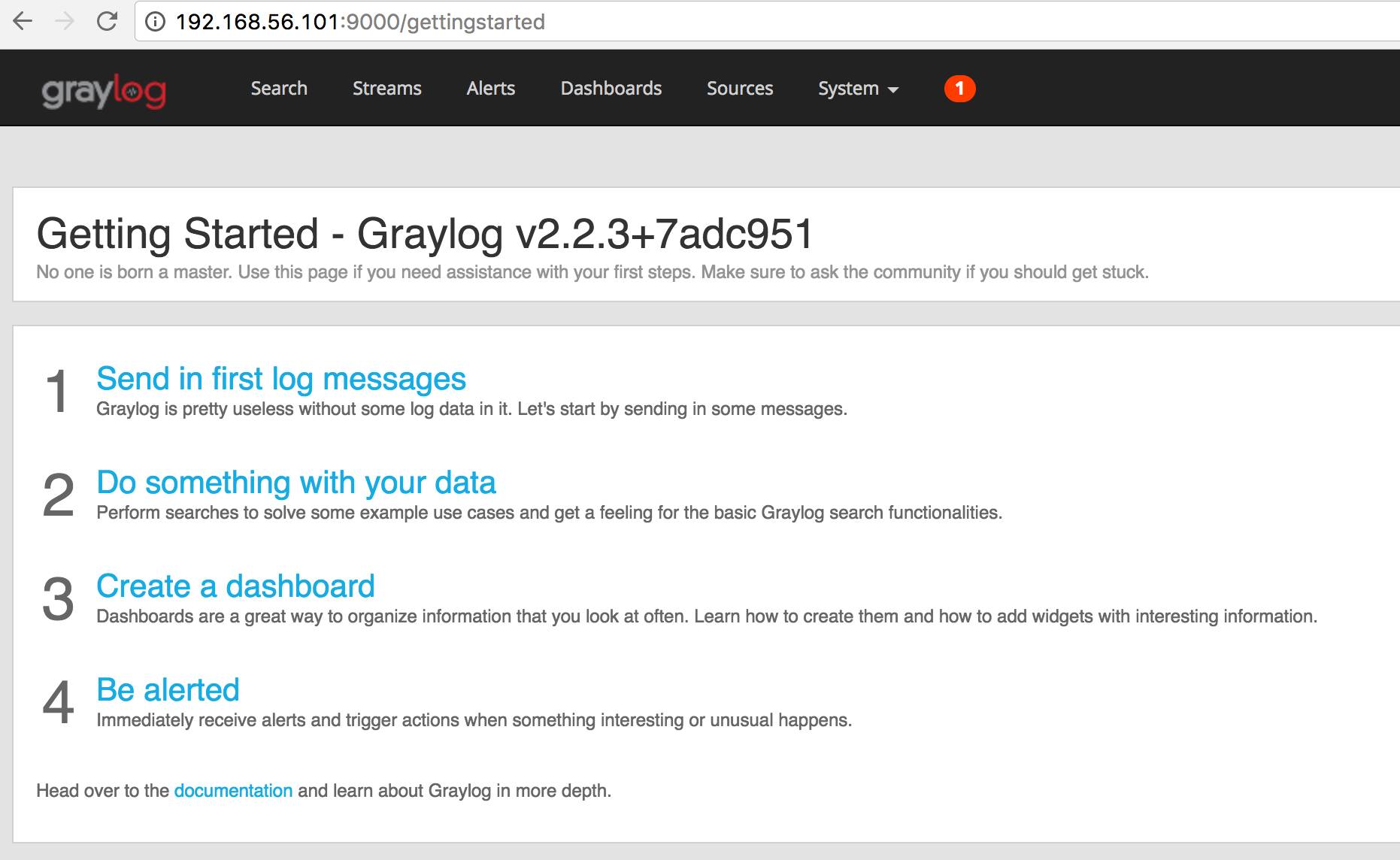This screenshot has height=860, width=1400.
Task: Click text 'Immediately receive alerts and trigger actions'
Action: click(x=474, y=720)
